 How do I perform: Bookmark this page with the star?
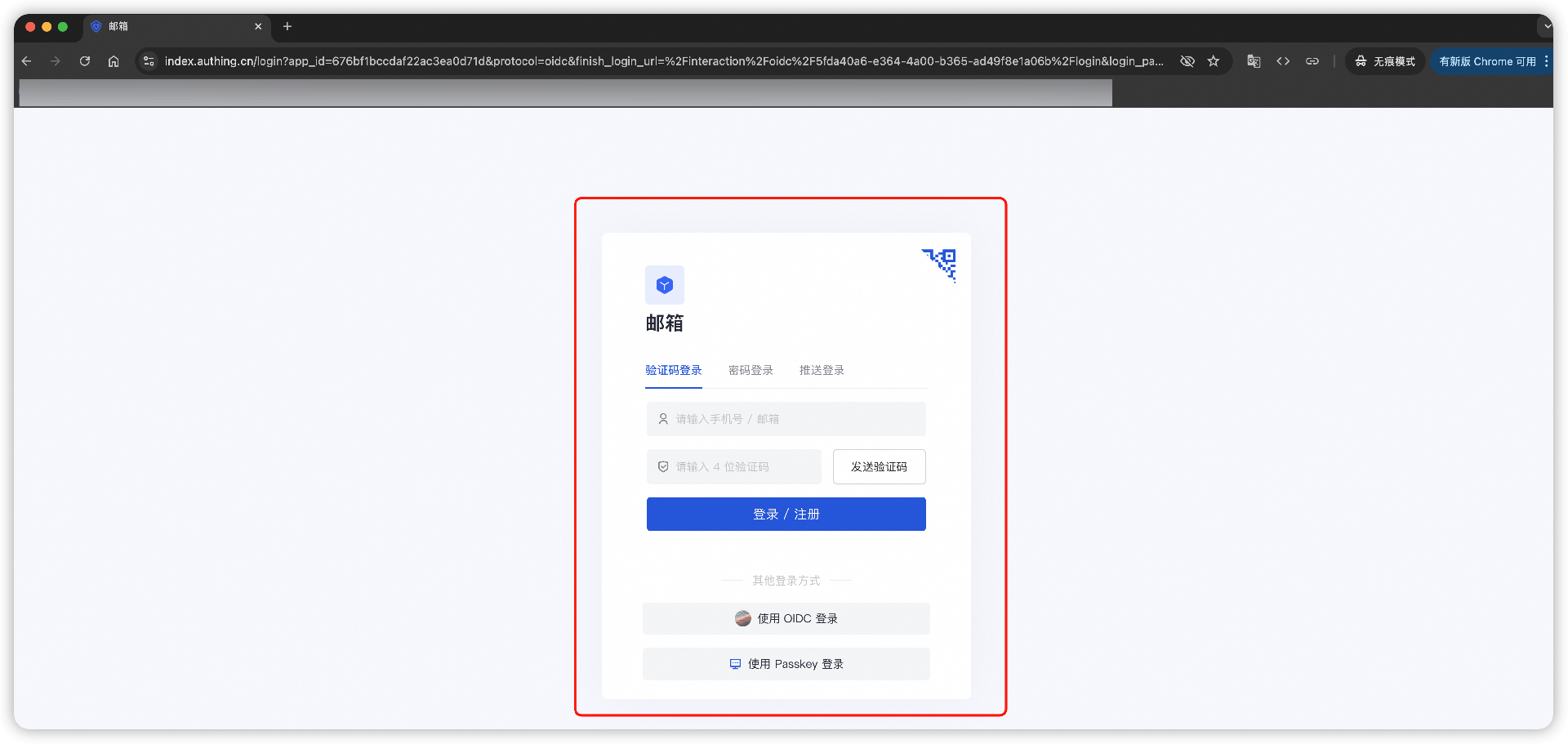point(1214,61)
